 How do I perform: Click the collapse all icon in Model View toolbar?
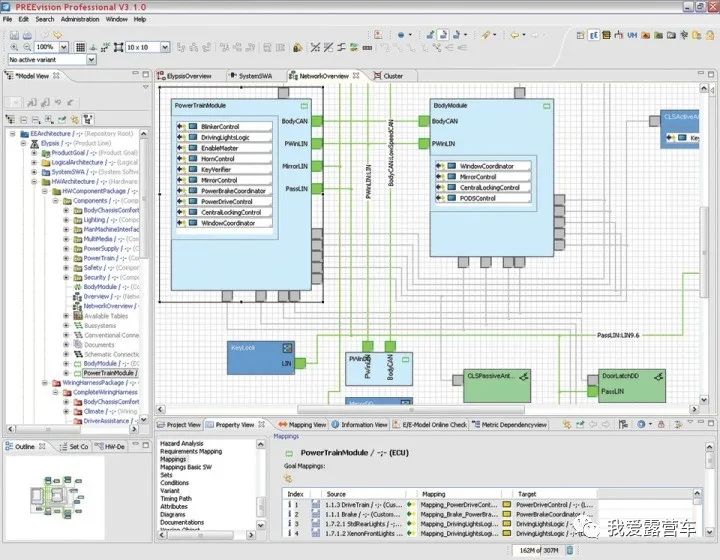coord(23,120)
